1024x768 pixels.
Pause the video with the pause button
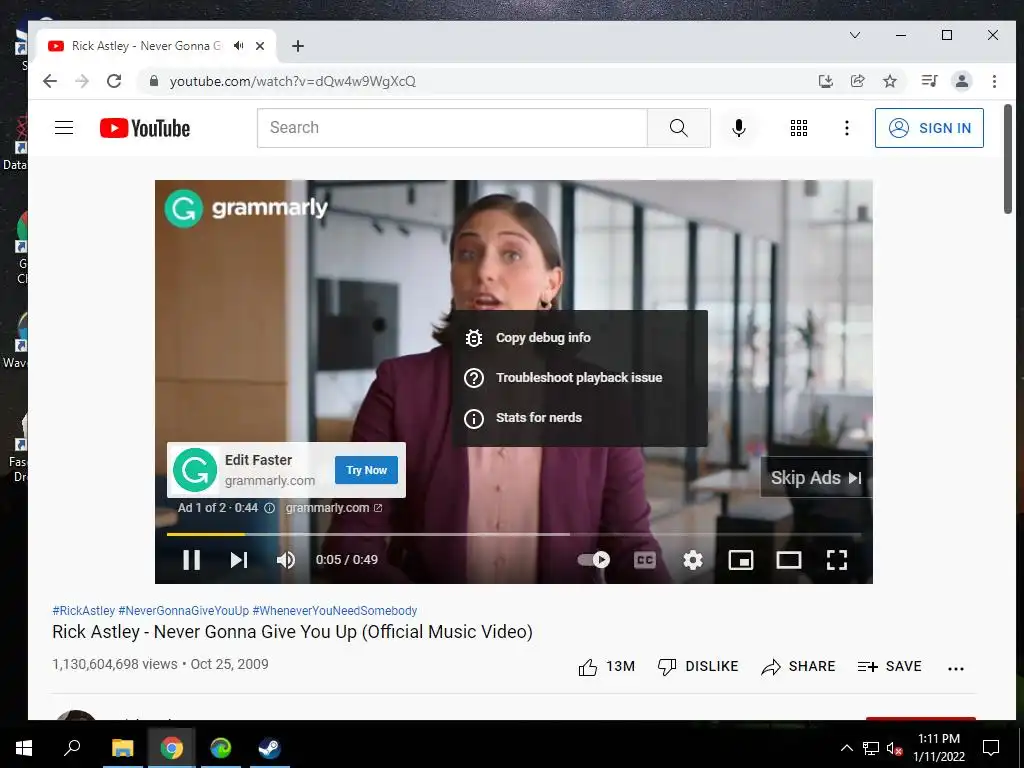[191, 560]
